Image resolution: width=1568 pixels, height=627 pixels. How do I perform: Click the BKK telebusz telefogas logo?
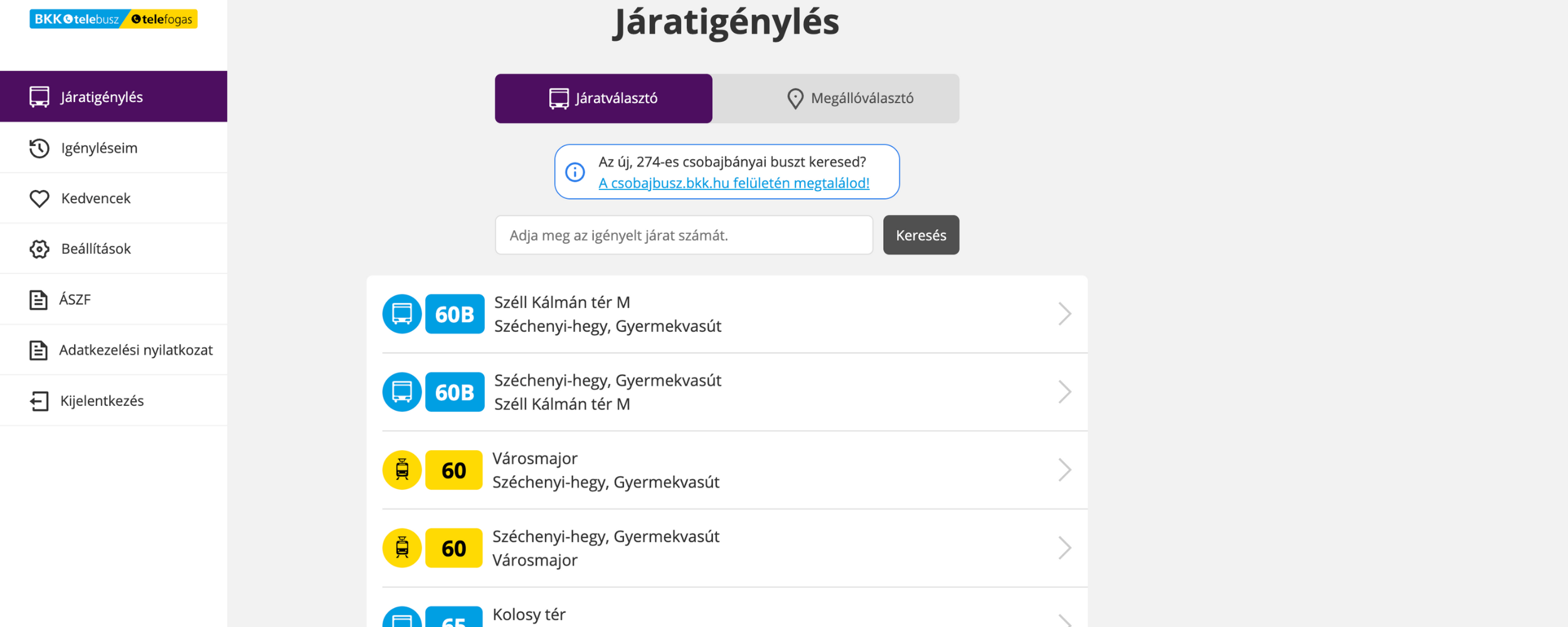point(114,19)
